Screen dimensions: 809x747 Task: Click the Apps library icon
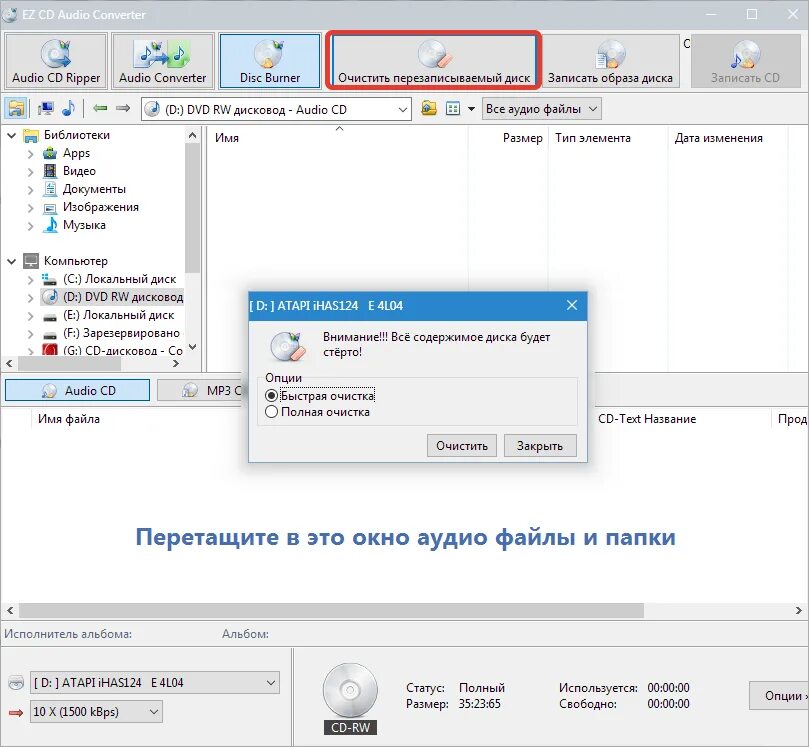[x=50, y=153]
